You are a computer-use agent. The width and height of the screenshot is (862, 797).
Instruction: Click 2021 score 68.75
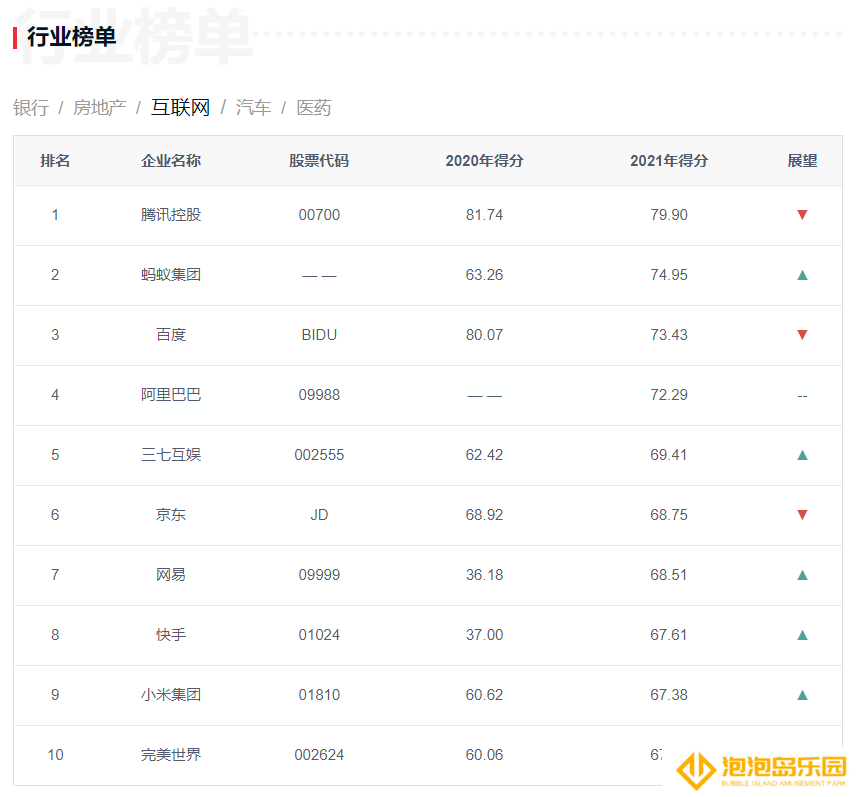pos(669,515)
